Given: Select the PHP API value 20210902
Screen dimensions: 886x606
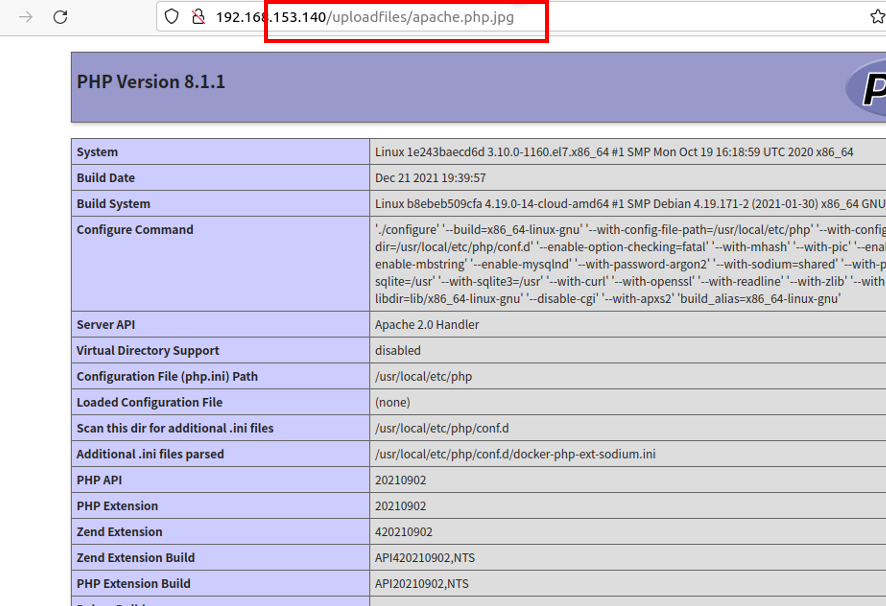Looking at the screenshot, I should (400, 481).
